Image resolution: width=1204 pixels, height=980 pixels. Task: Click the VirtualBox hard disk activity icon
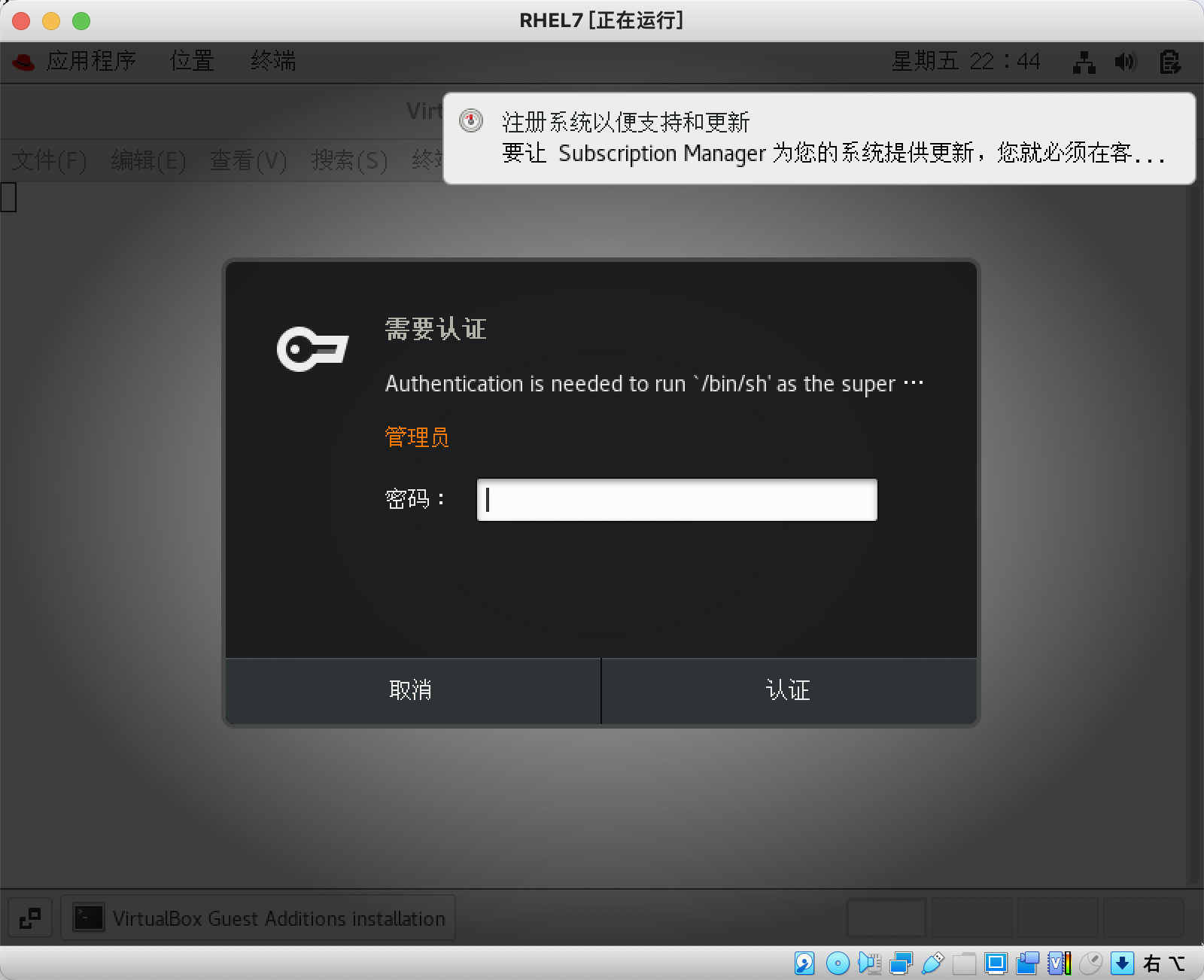(804, 963)
